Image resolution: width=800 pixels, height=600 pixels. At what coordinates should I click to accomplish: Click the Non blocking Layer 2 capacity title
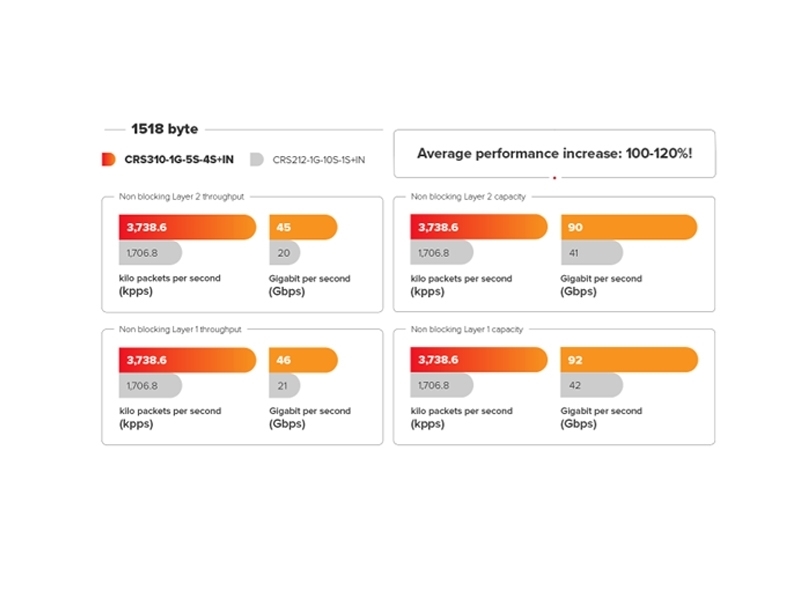pyautogui.click(x=468, y=196)
